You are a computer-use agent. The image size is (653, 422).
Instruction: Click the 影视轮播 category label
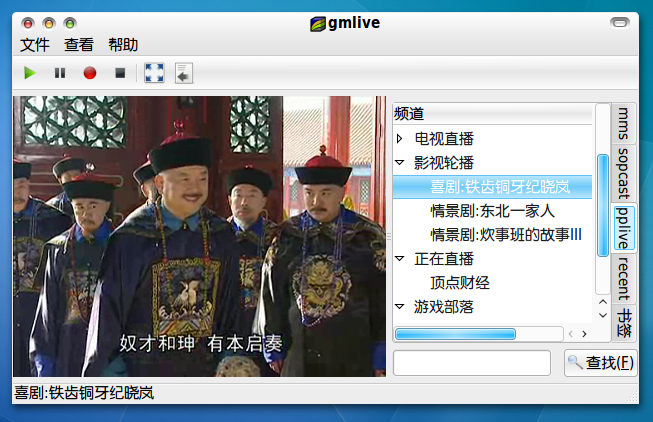444,163
